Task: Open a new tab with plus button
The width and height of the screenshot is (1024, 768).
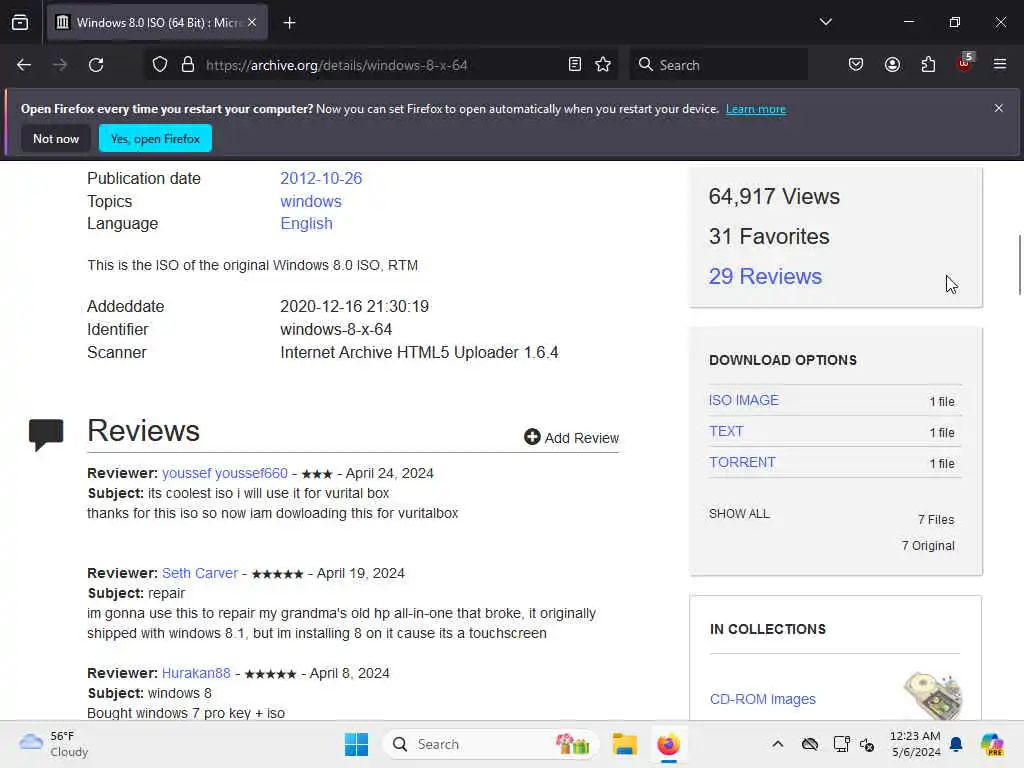Action: pos(289,23)
